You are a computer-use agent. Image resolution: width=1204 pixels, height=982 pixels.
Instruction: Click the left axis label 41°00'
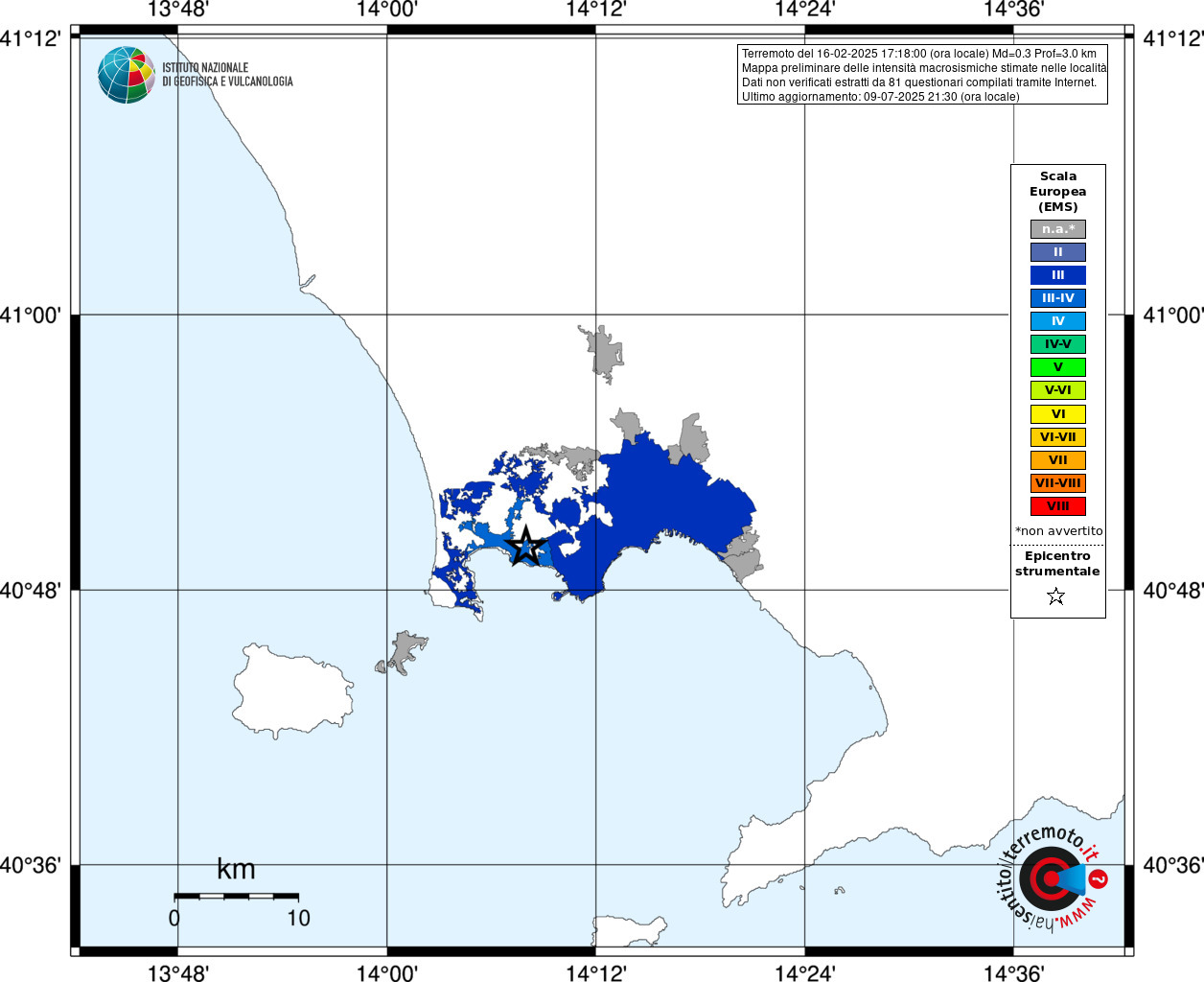pos(31,315)
